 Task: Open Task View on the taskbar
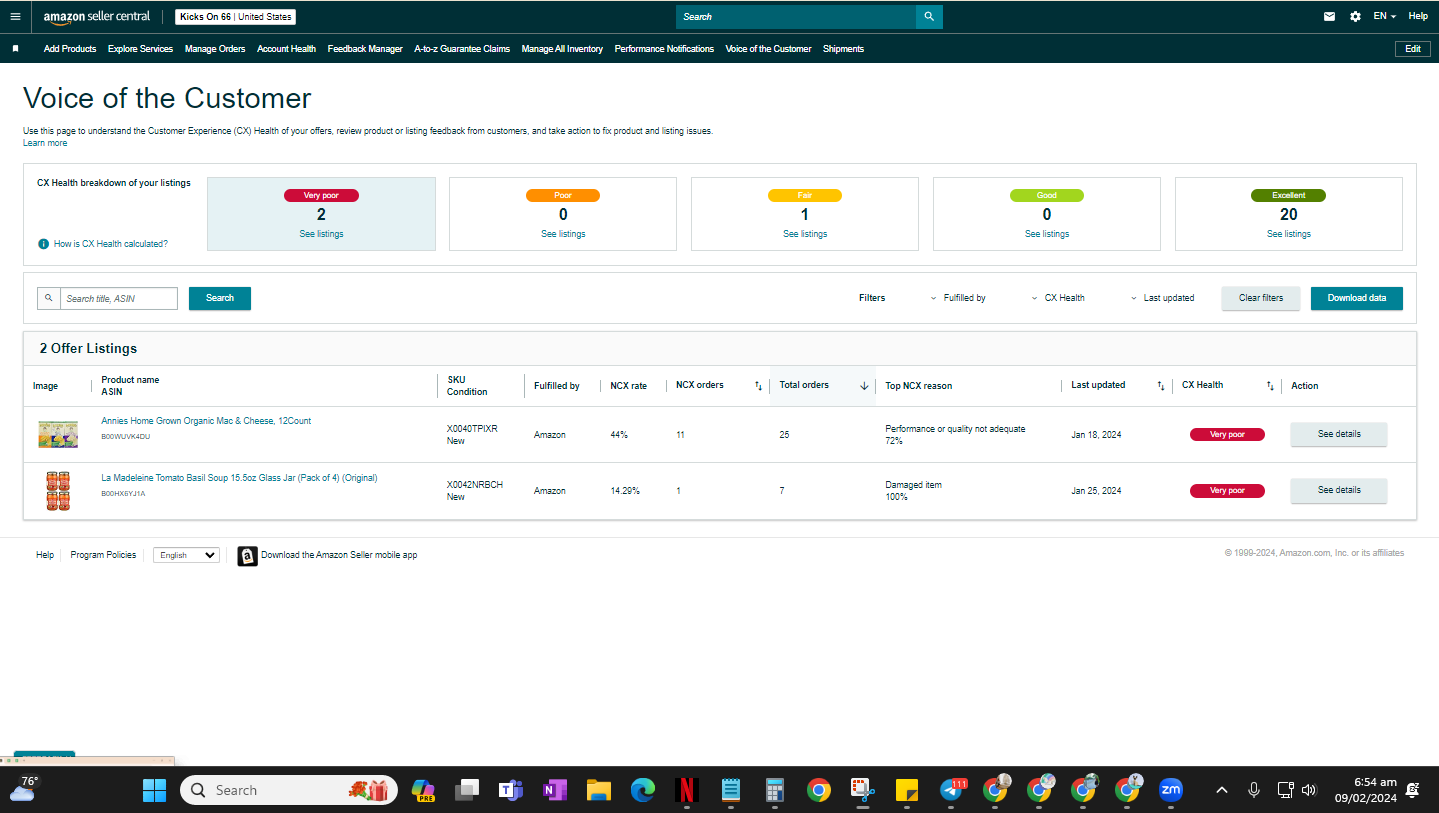[467, 790]
